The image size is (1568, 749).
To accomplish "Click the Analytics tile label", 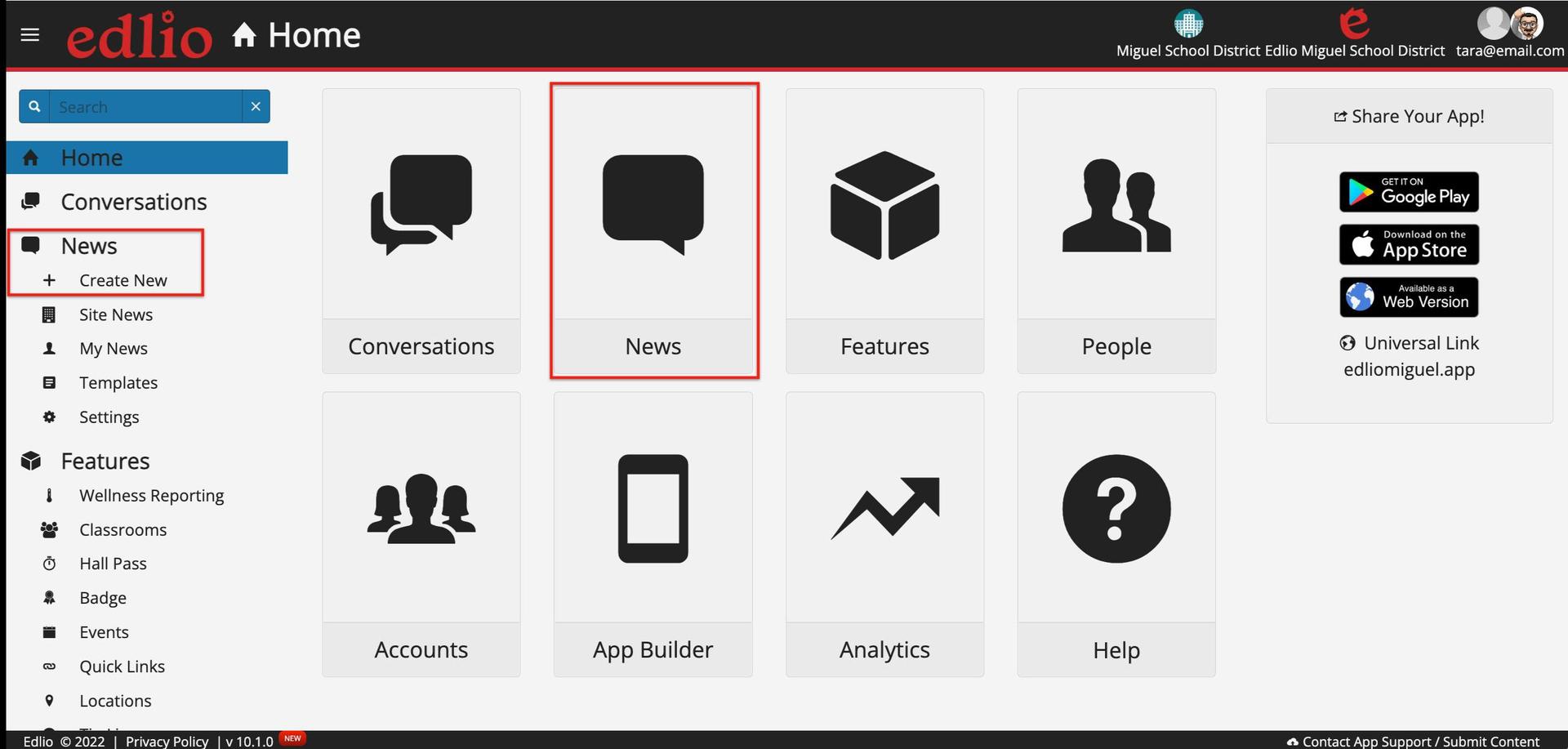I will (x=884, y=649).
